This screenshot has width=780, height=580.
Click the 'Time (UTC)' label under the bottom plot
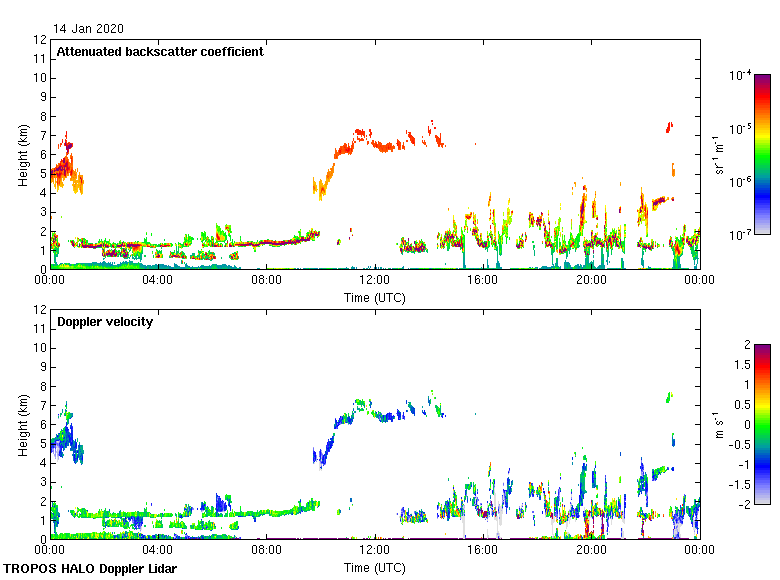coord(375,567)
